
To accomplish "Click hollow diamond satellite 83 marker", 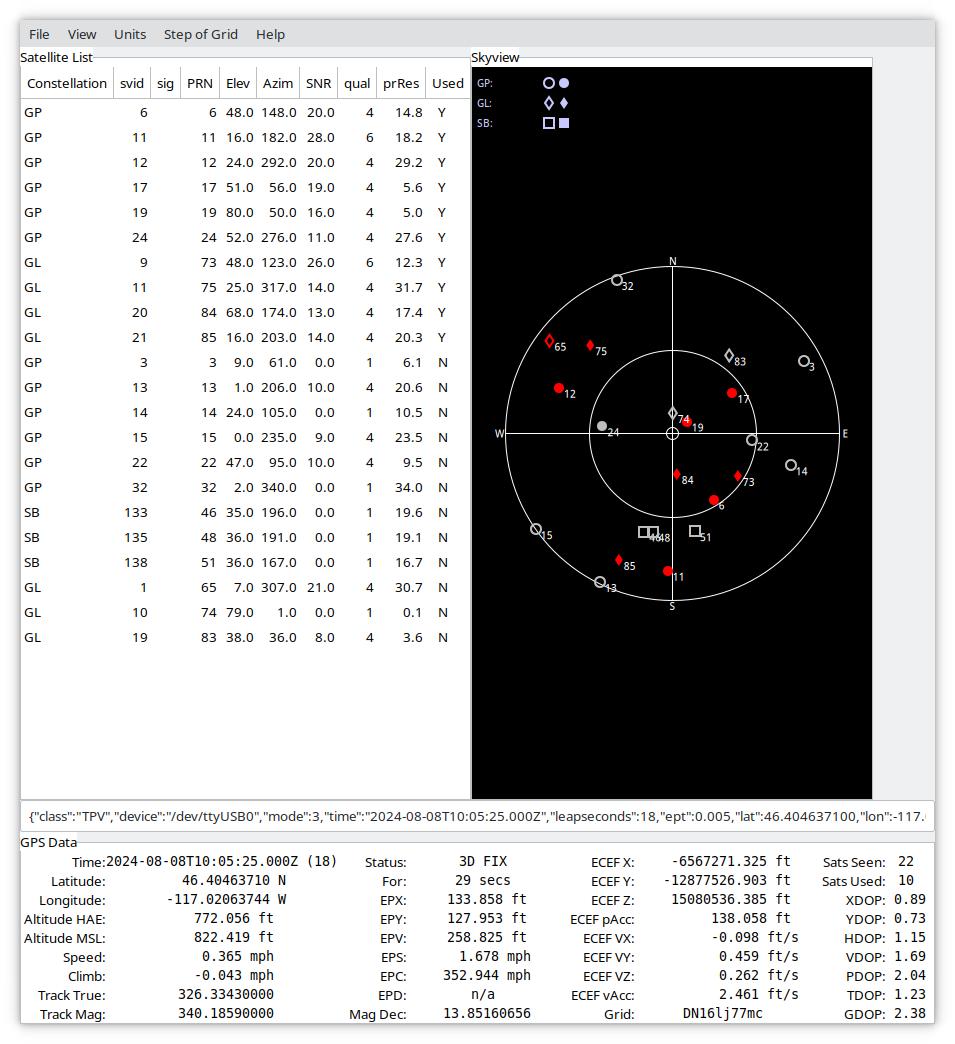I will point(729,355).
